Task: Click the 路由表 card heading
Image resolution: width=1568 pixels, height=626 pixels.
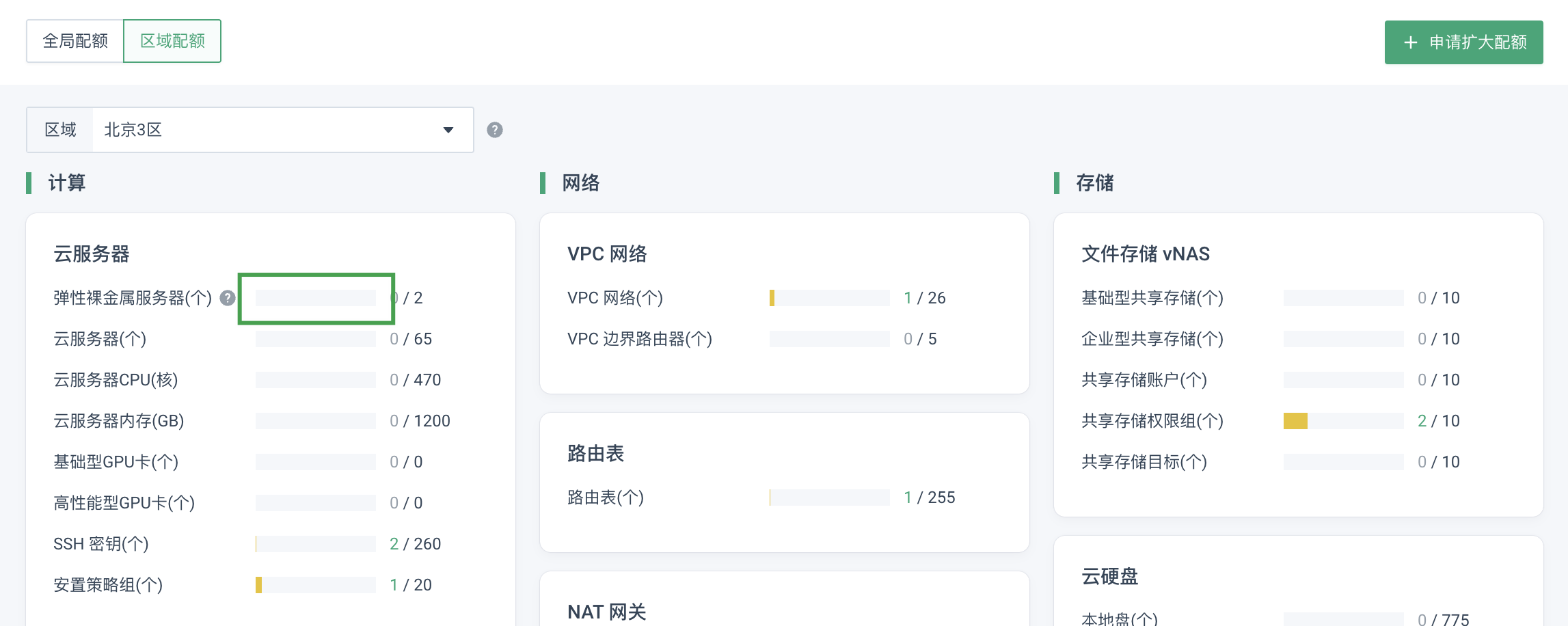Action: [596, 454]
